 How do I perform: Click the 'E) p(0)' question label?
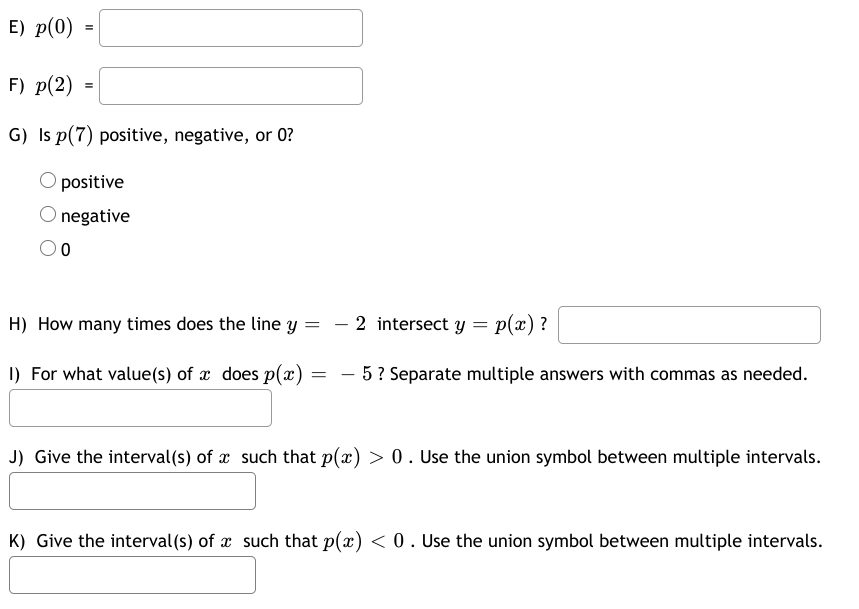(43, 28)
